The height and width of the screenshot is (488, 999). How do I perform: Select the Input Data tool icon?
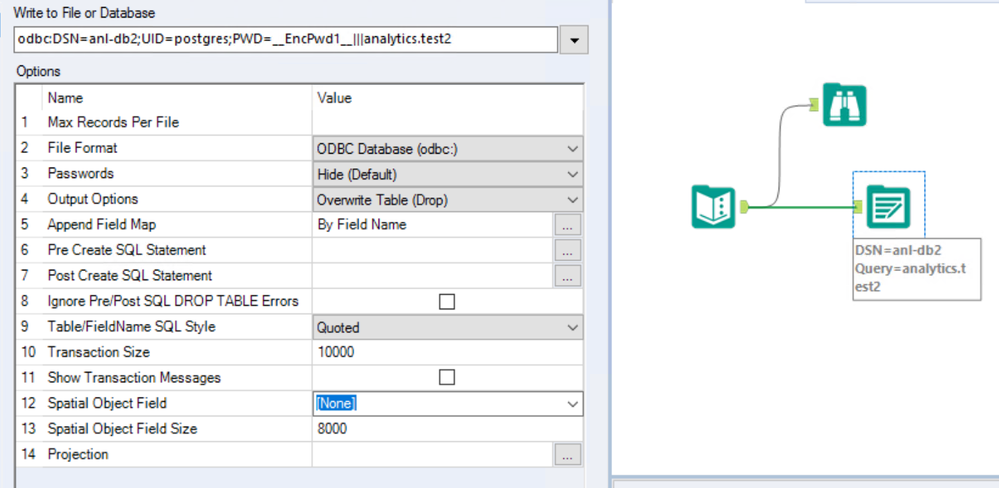(714, 207)
